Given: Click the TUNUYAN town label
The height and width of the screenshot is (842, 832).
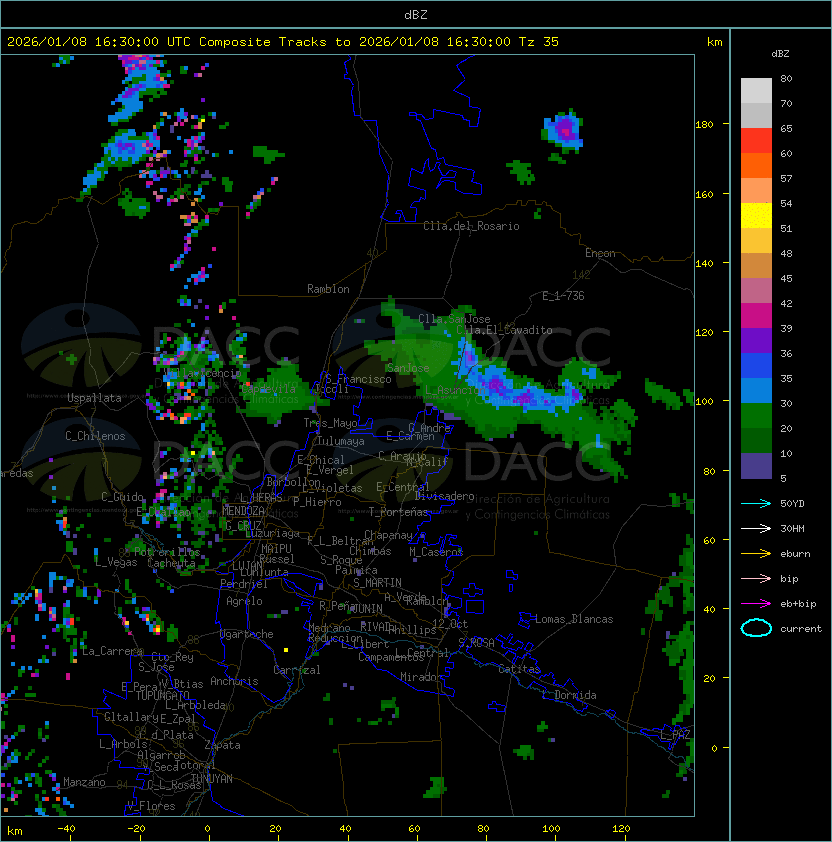Looking at the screenshot, I should tap(212, 778).
